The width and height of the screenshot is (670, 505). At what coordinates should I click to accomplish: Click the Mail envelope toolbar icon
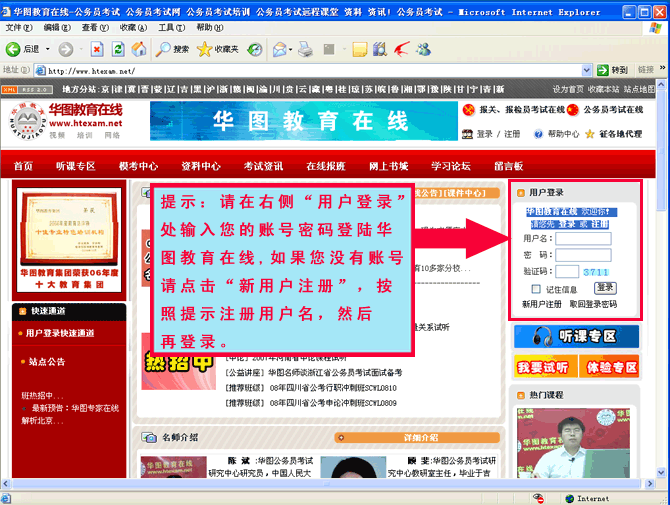(280, 49)
